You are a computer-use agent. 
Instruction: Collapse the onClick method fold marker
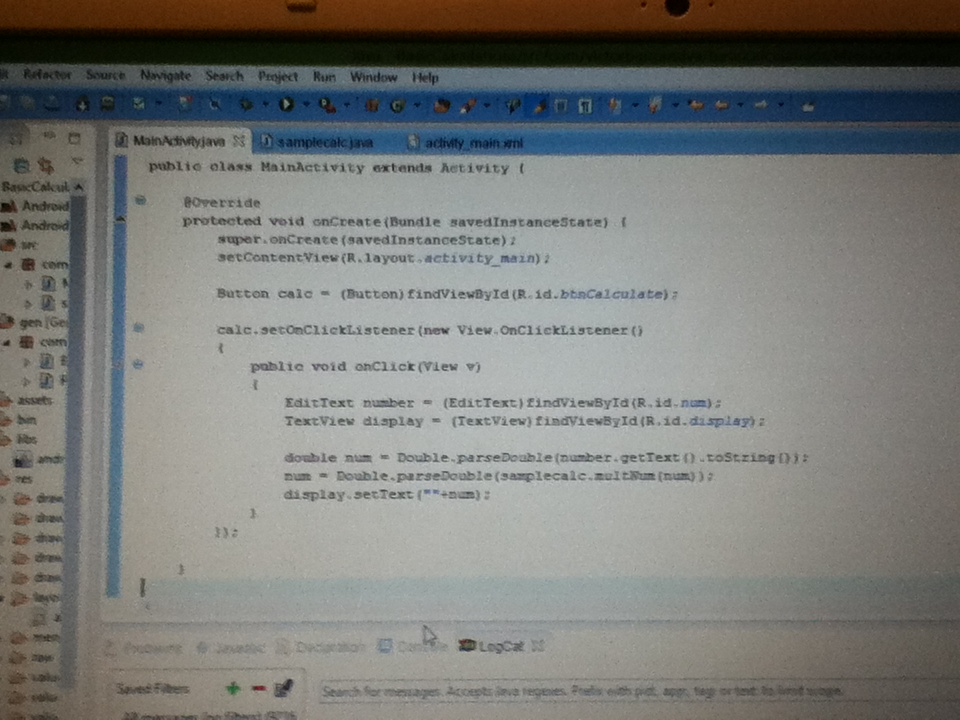click(138, 364)
